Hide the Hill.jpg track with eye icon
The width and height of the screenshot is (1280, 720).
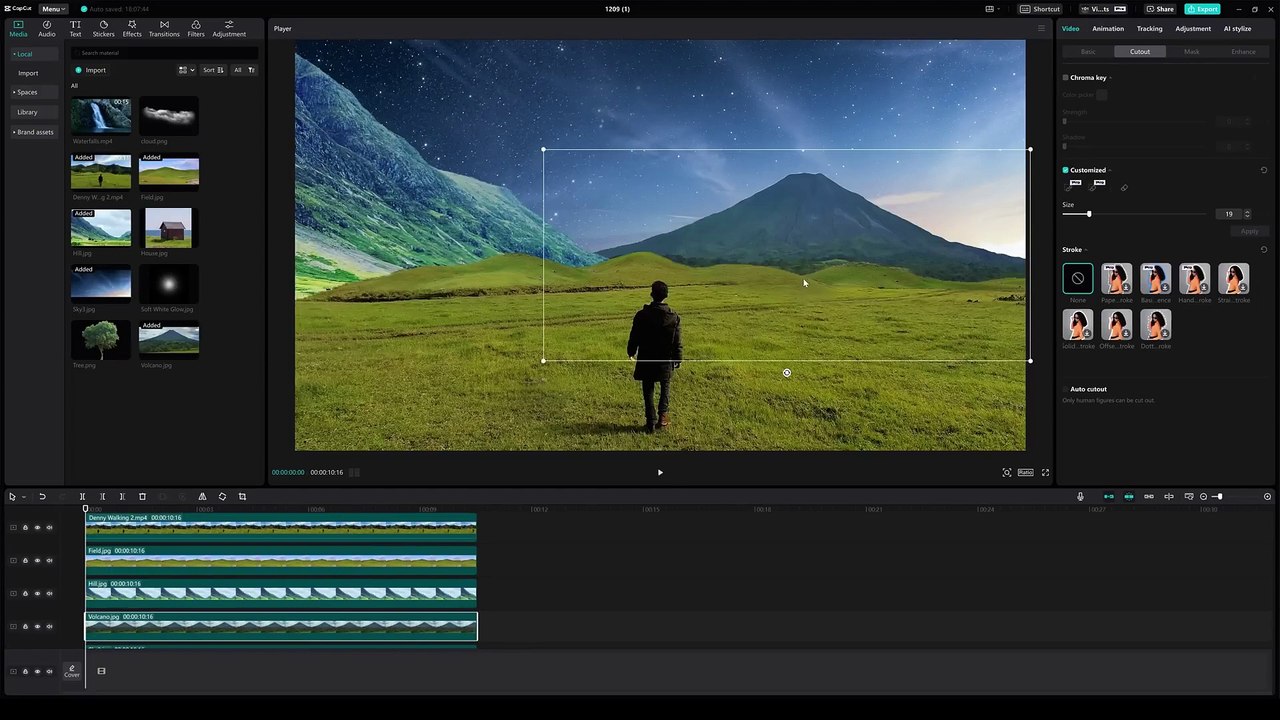[x=37, y=594]
